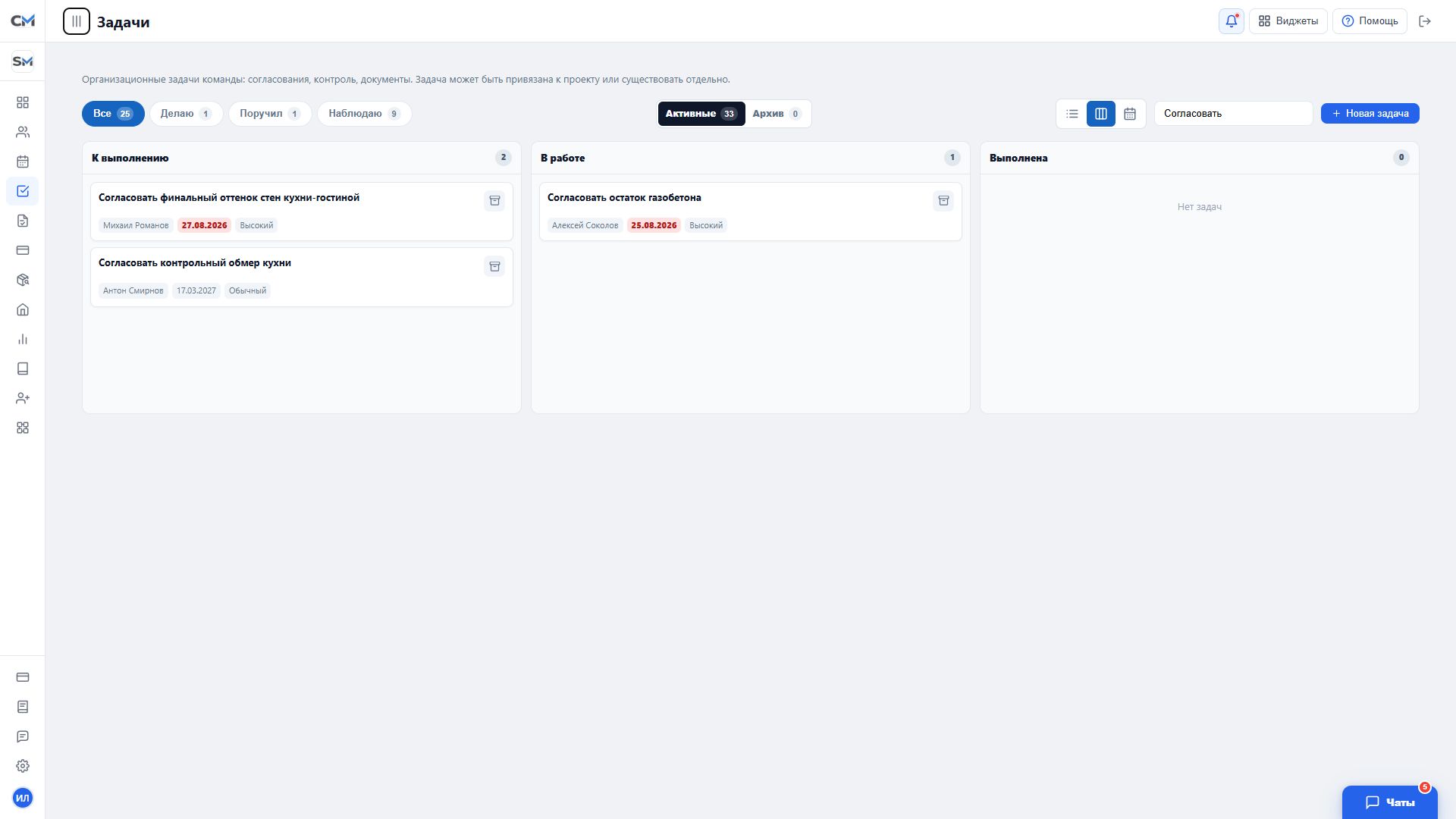Screen dimensions: 1456x819
Task: Switch to list view icon
Action: pyautogui.click(x=1072, y=114)
